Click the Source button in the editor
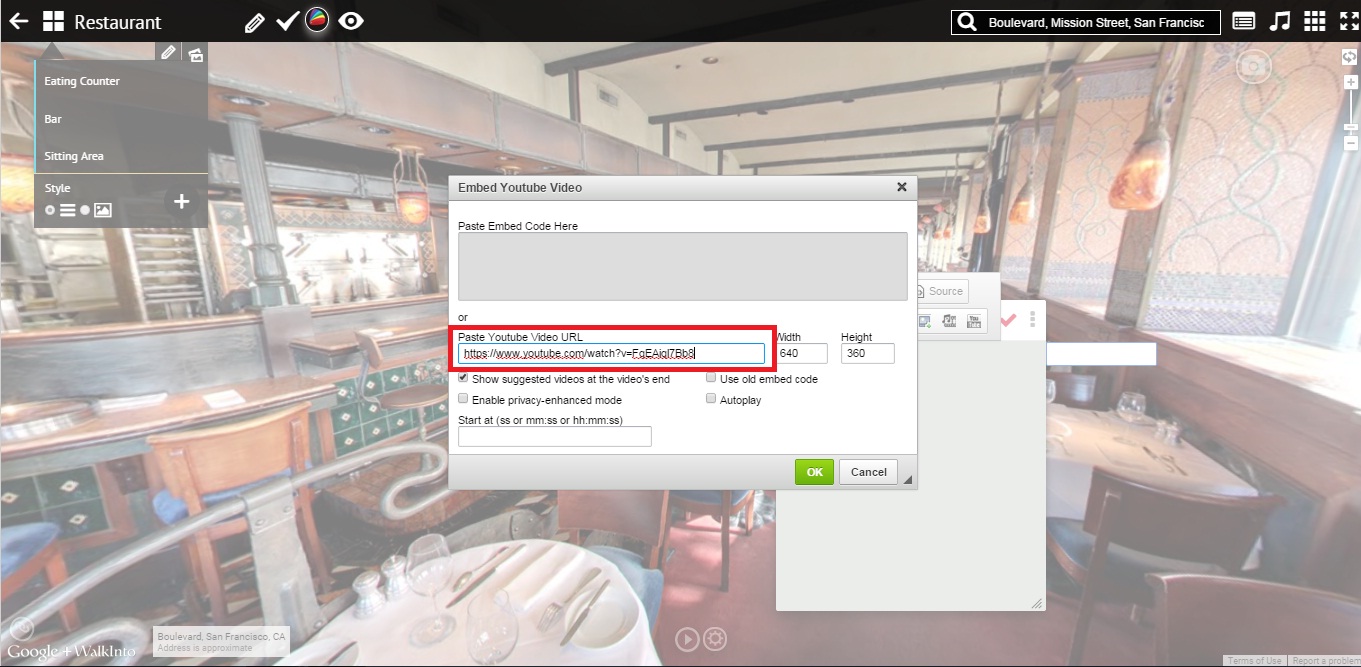The image size is (1361, 667). click(941, 291)
